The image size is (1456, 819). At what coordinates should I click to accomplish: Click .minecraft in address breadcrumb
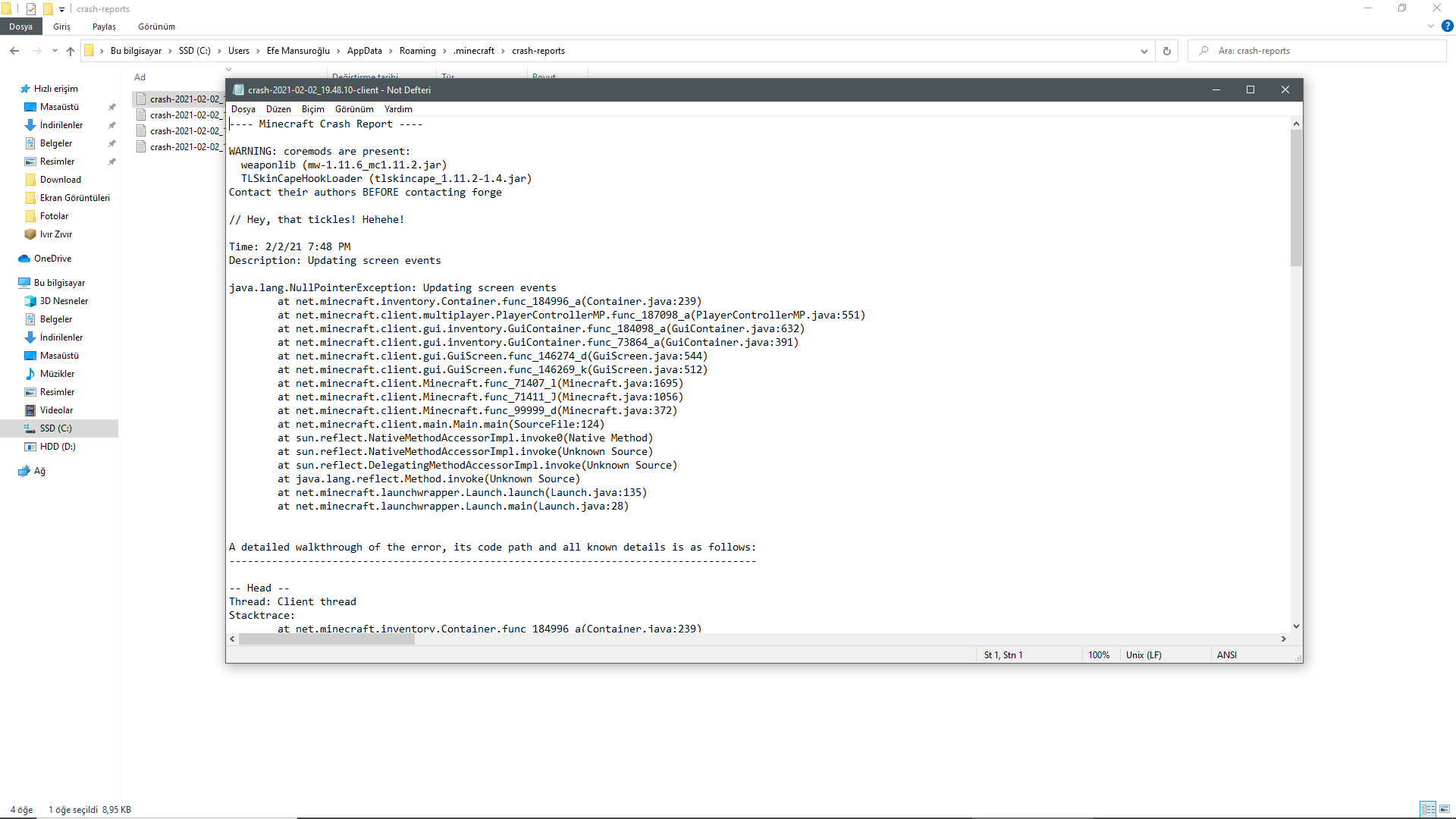click(474, 51)
